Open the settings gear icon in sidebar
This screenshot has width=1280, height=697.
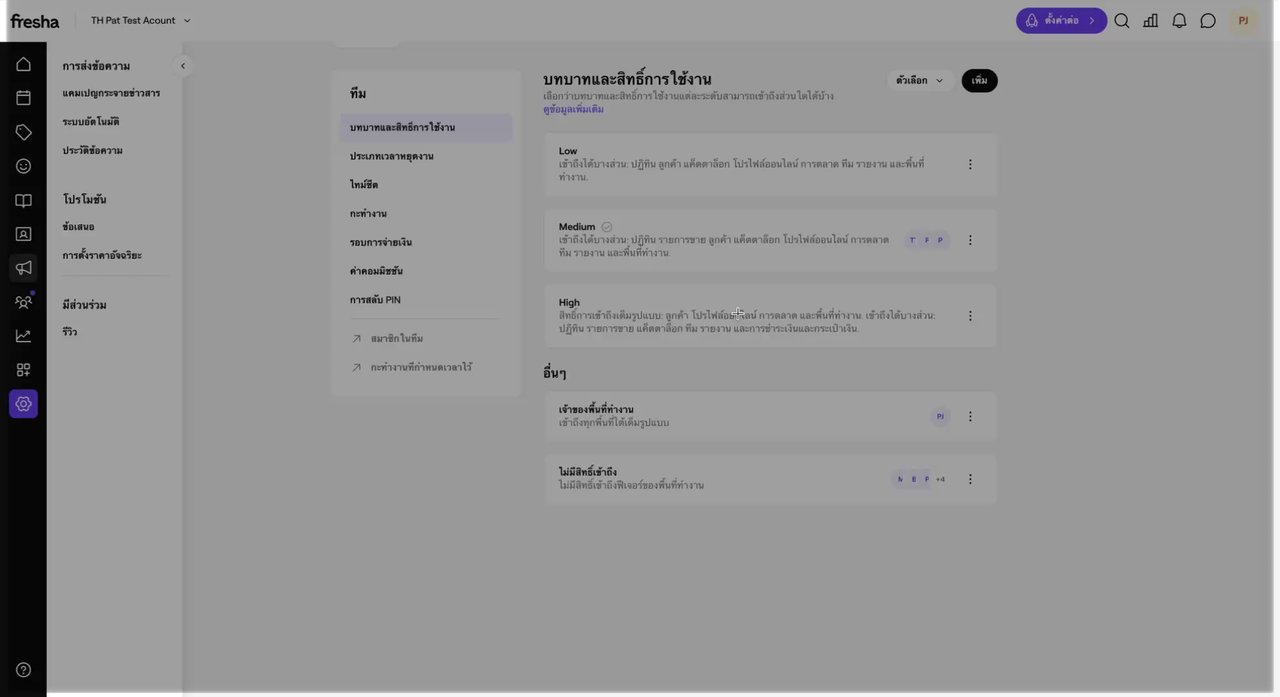coord(23,404)
